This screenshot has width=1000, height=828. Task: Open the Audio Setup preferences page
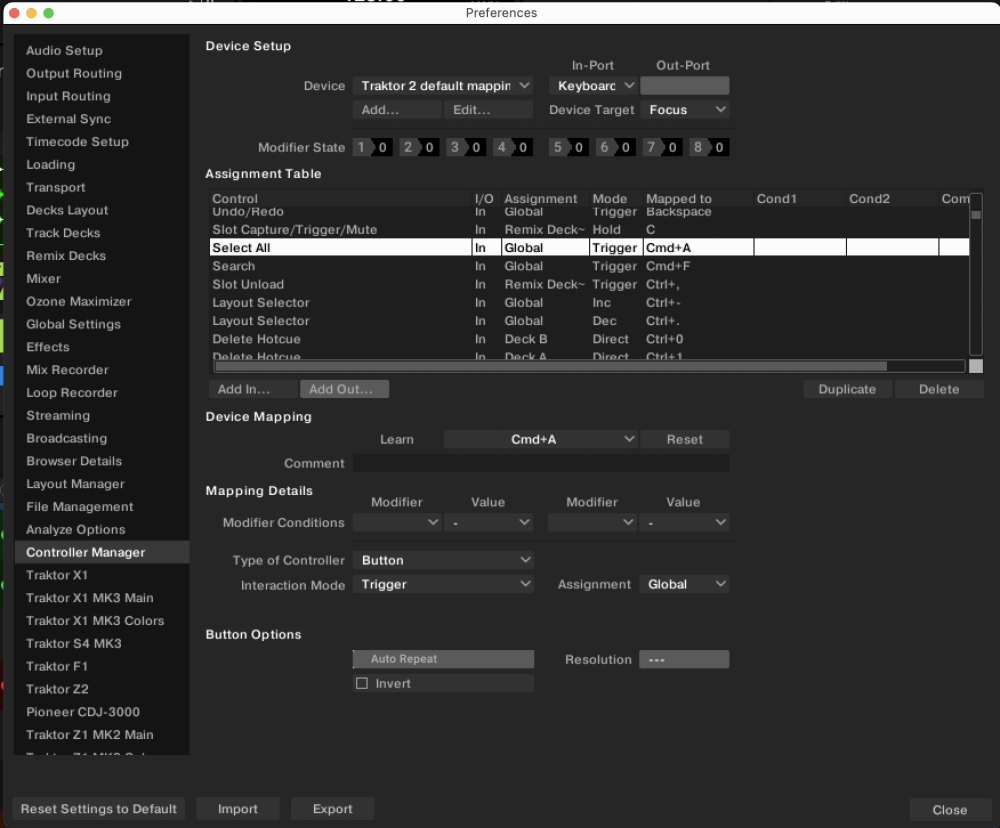[64, 50]
